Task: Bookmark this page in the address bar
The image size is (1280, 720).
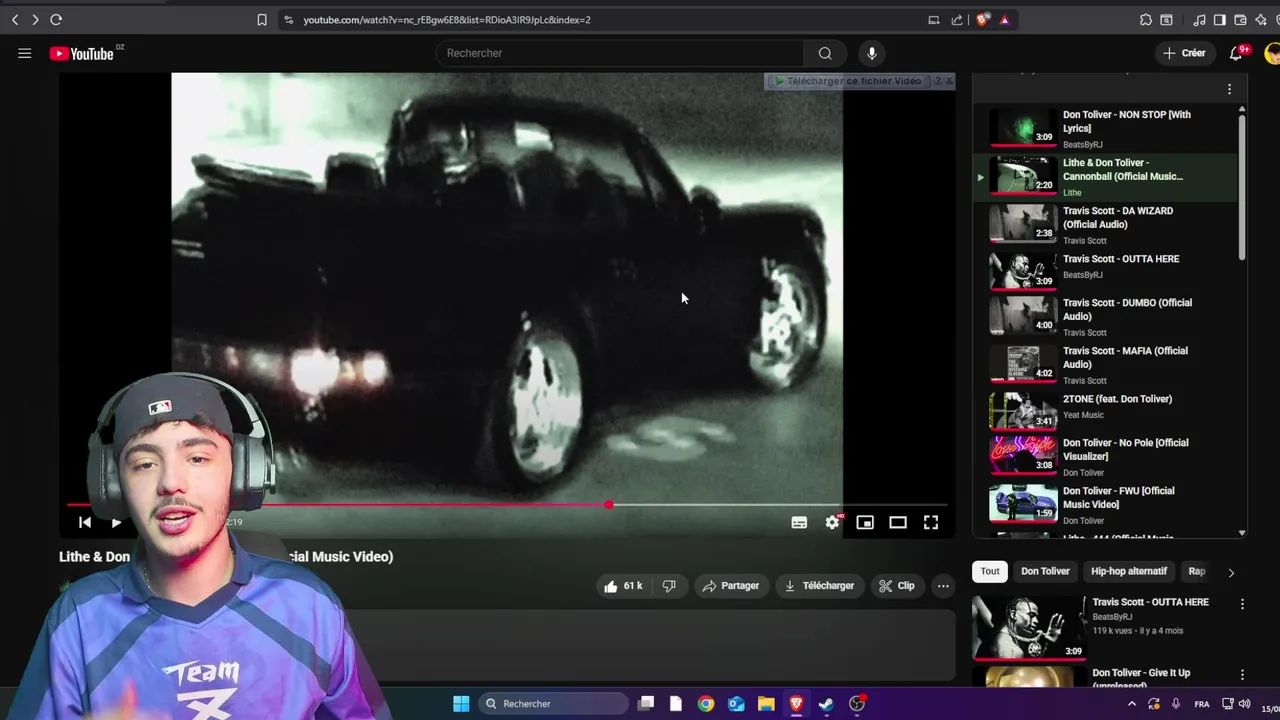Action: 262,20
